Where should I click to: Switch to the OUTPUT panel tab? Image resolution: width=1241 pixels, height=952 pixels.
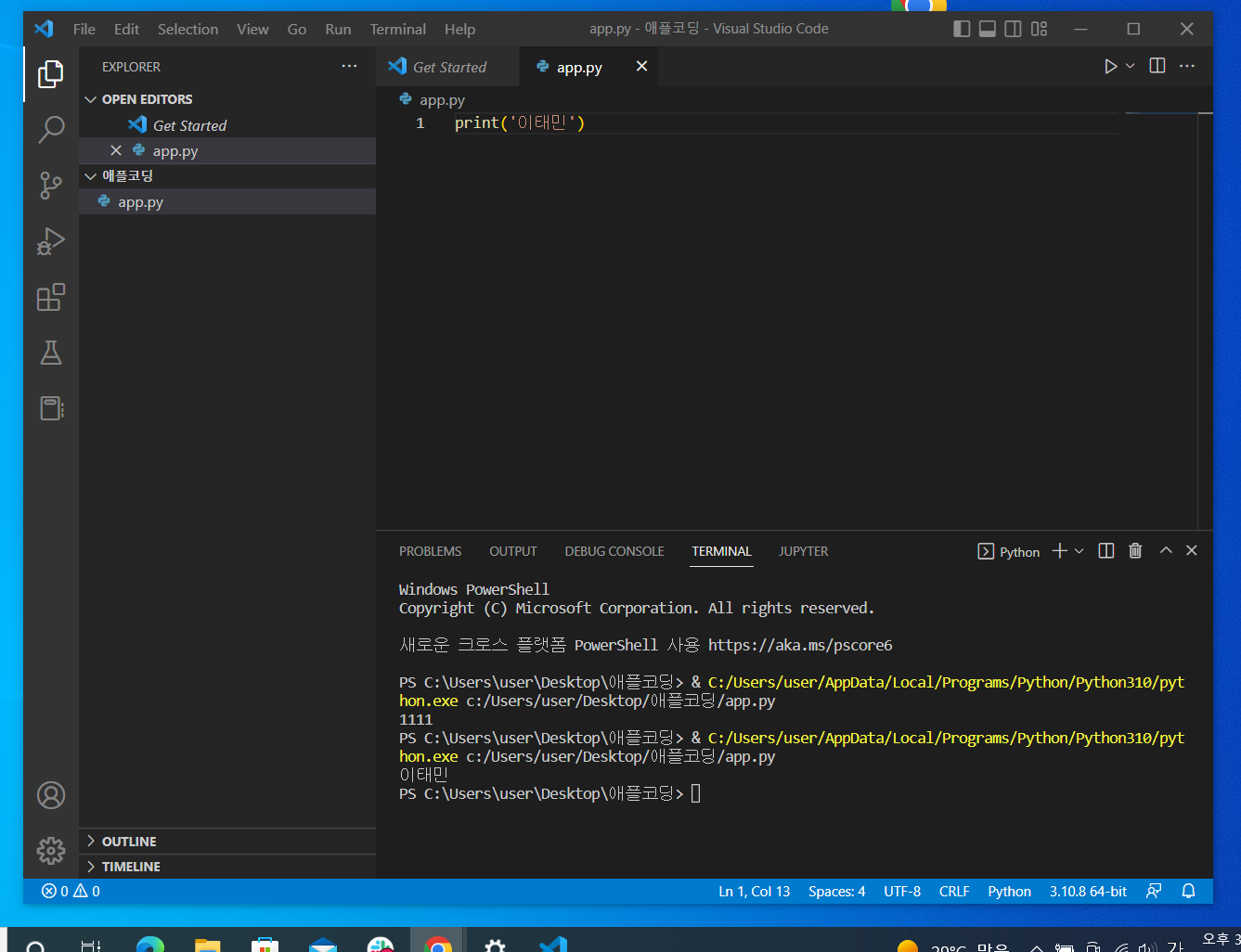pos(513,551)
